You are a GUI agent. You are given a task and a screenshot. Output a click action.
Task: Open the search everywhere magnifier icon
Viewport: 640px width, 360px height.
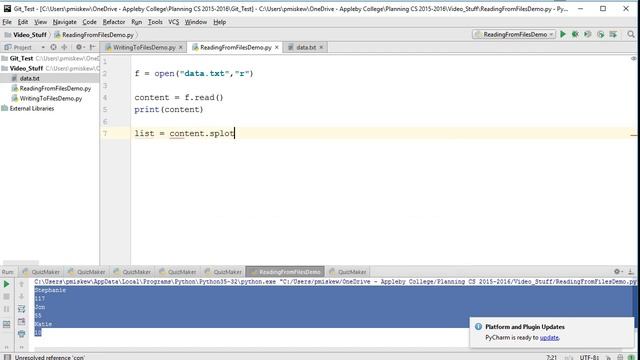631,34
